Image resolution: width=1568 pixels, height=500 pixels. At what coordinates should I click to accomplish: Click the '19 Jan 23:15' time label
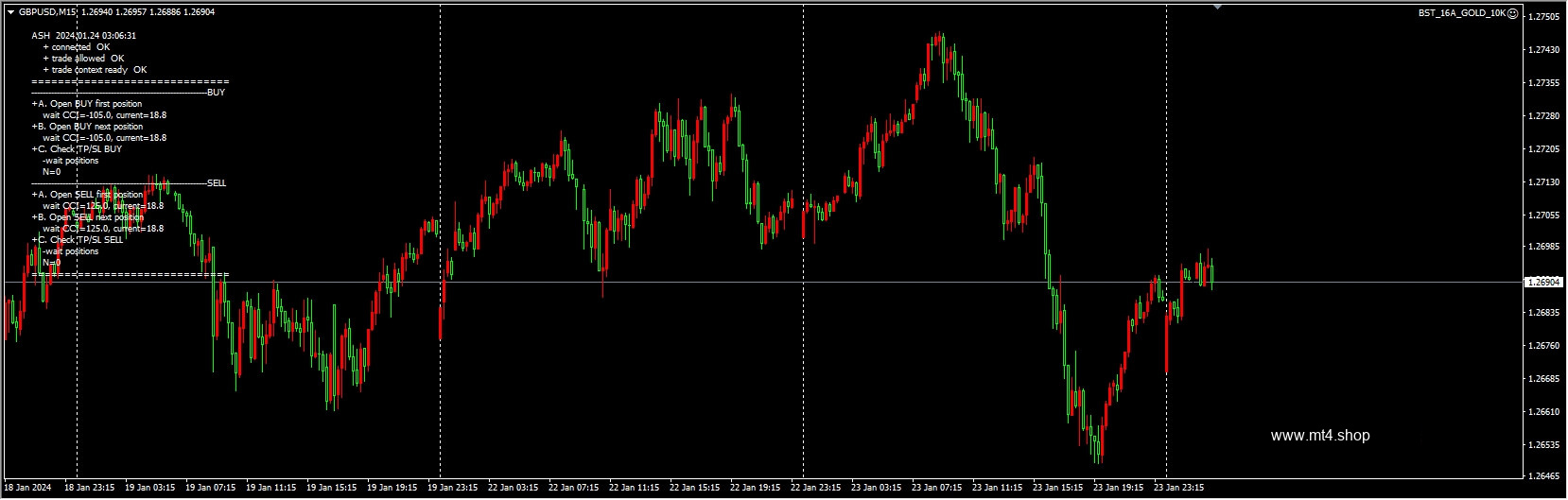click(x=453, y=489)
